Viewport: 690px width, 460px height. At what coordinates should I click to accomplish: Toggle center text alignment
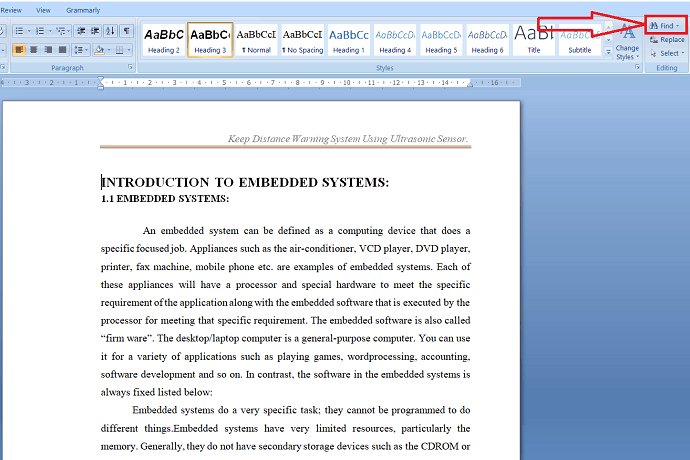(x=33, y=50)
